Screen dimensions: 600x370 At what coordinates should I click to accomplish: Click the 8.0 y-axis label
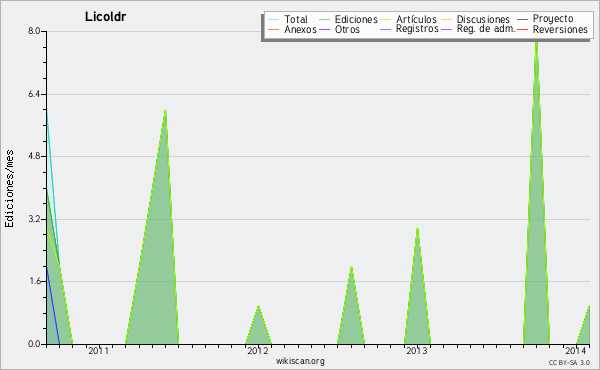coord(34,31)
